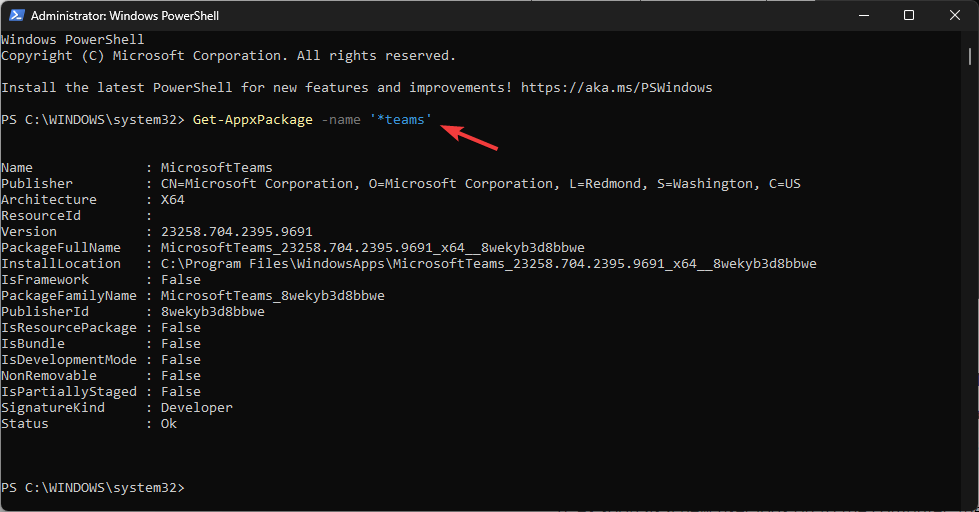Click PackageFamilyName value MicrosoftTeams_8wekyb3d8bbwe
Screen dimensions: 979x512
(x=272, y=296)
